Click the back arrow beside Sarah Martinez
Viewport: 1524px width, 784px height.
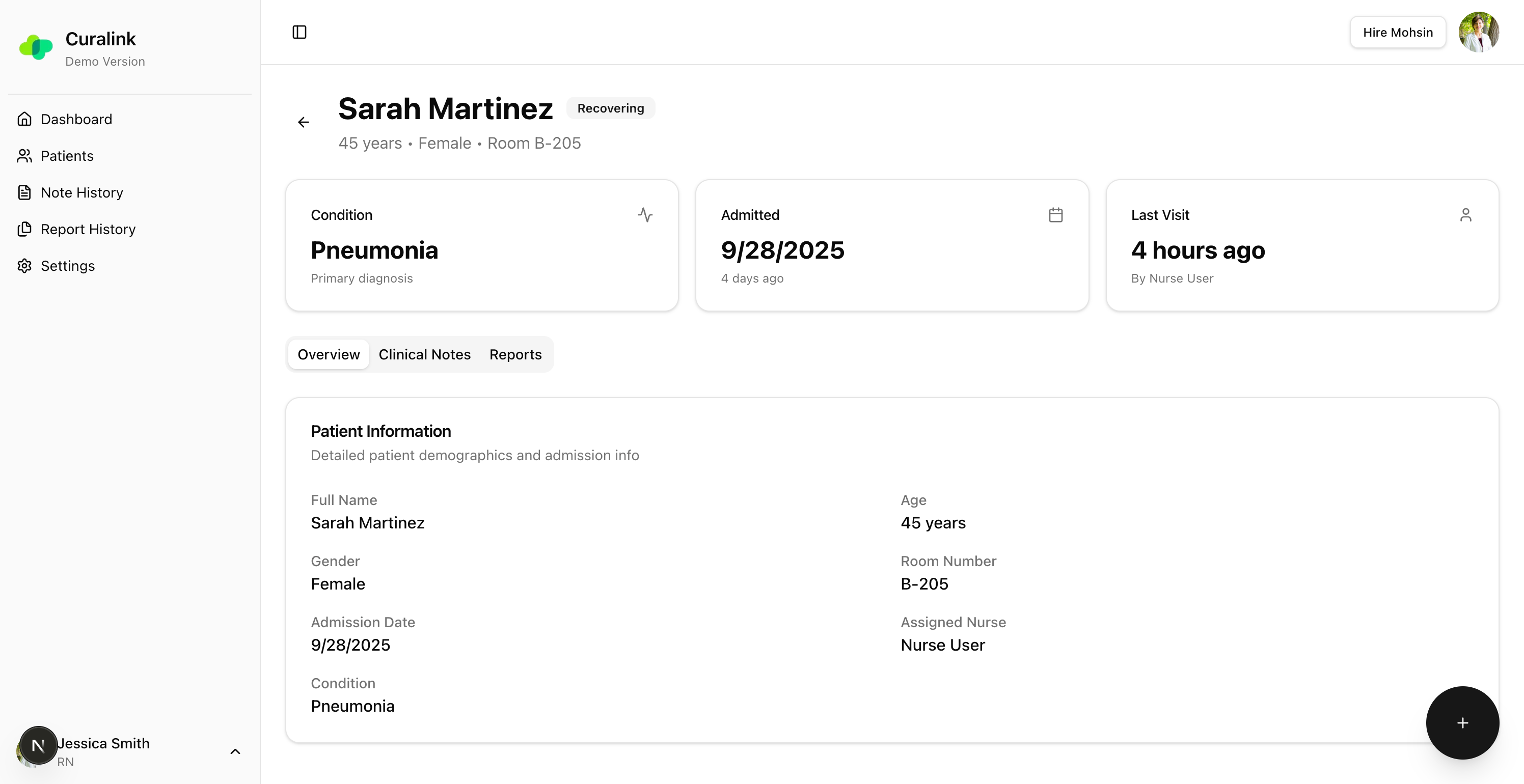(x=304, y=122)
